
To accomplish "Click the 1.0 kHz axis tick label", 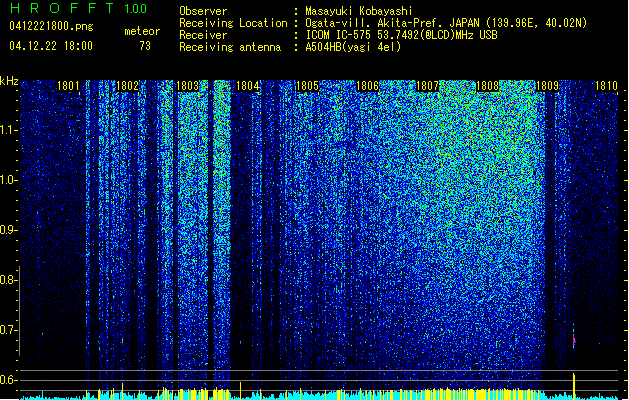I will [x=8, y=180].
